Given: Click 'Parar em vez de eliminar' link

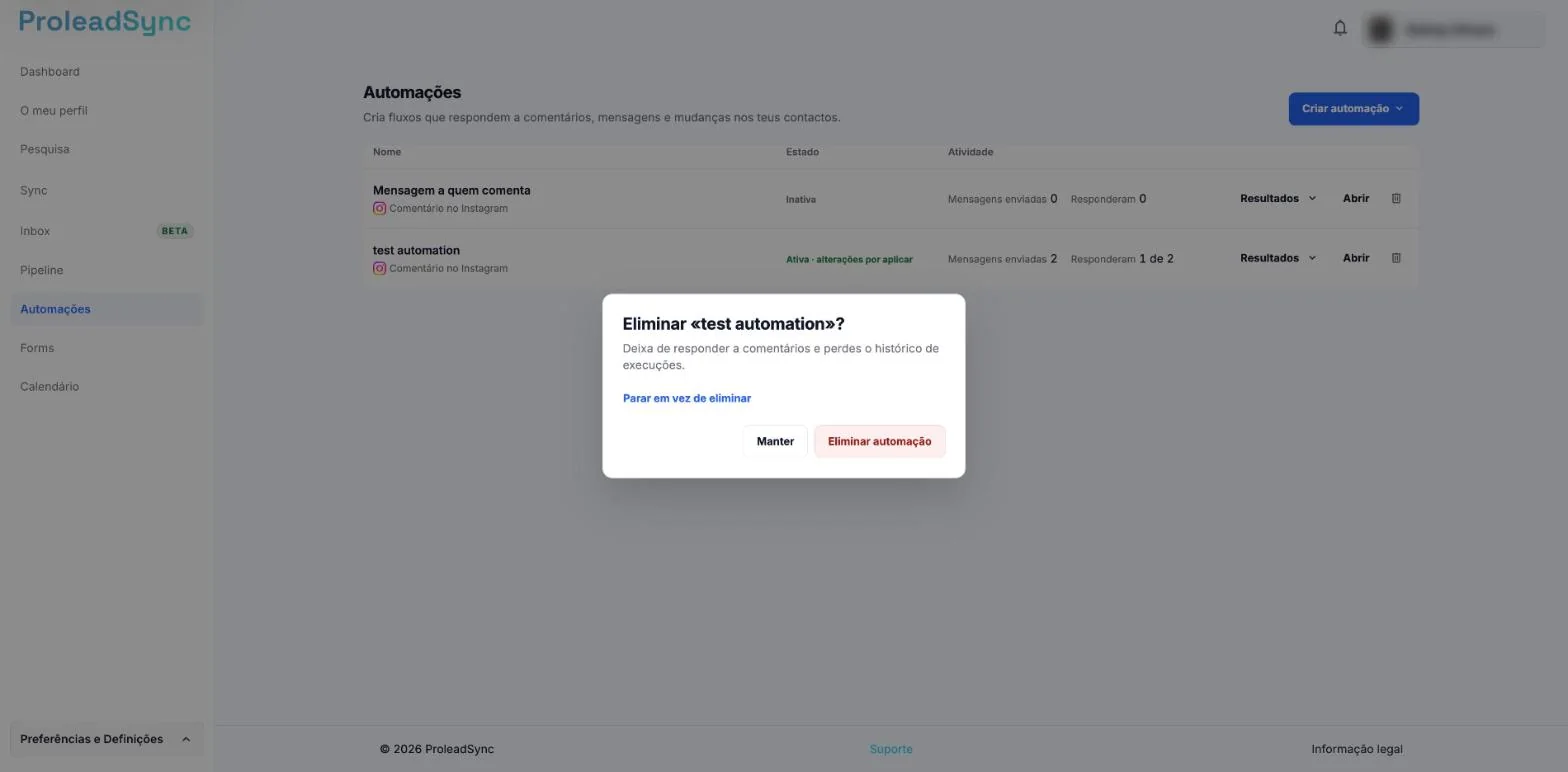Looking at the screenshot, I should click(687, 398).
